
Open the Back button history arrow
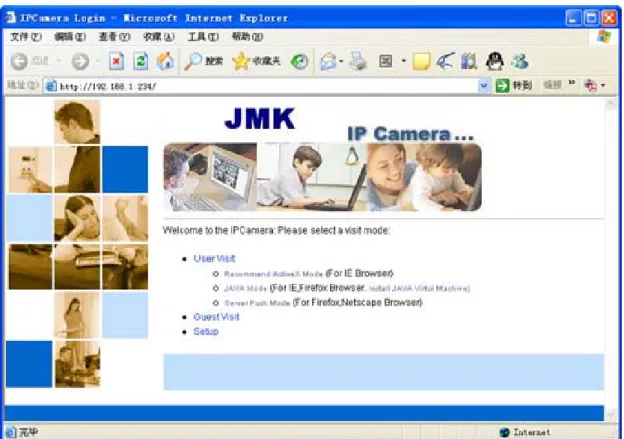[x=59, y=61]
